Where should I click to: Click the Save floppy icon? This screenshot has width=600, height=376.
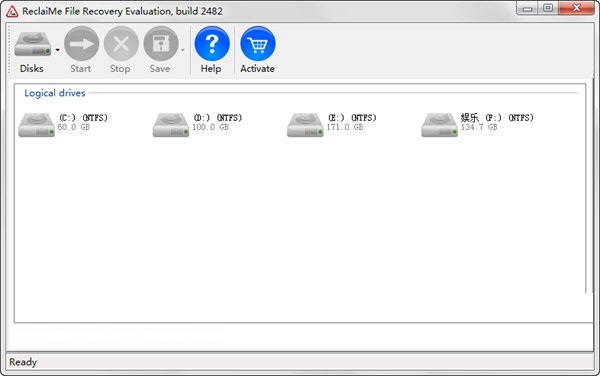click(161, 44)
